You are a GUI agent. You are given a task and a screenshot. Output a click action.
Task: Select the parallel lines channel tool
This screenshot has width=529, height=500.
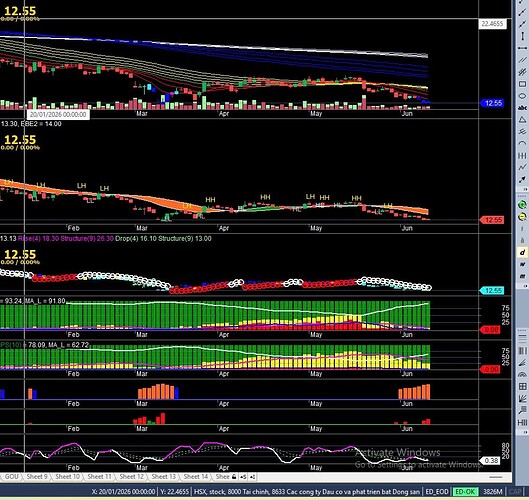[x=522, y=60]
